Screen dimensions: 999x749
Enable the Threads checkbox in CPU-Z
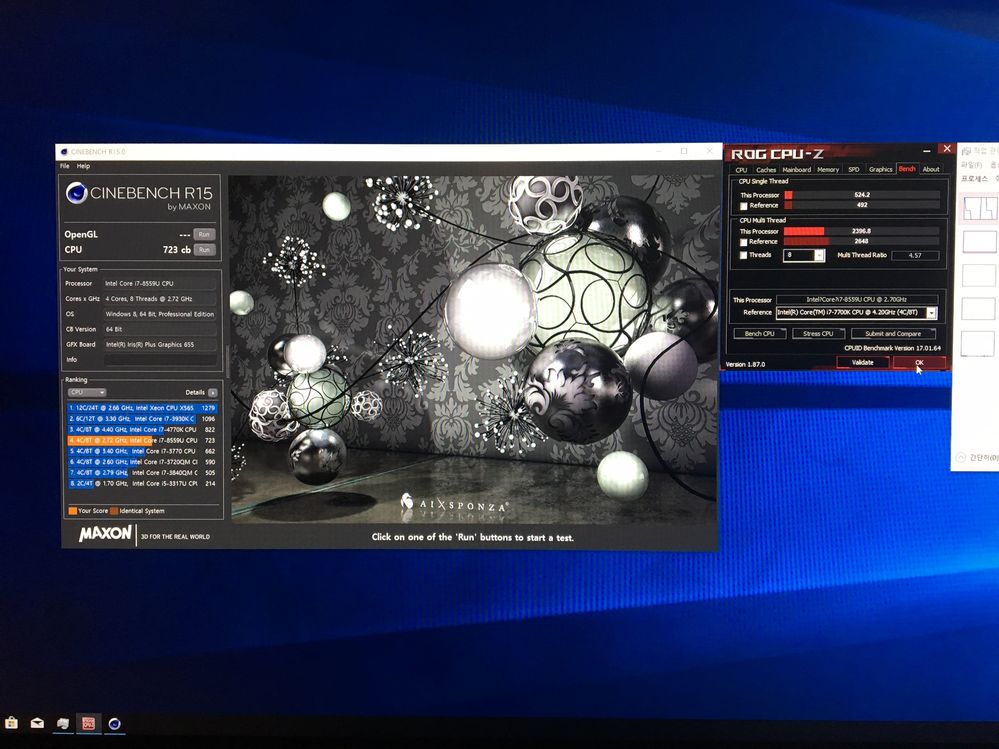click(744, 255)
